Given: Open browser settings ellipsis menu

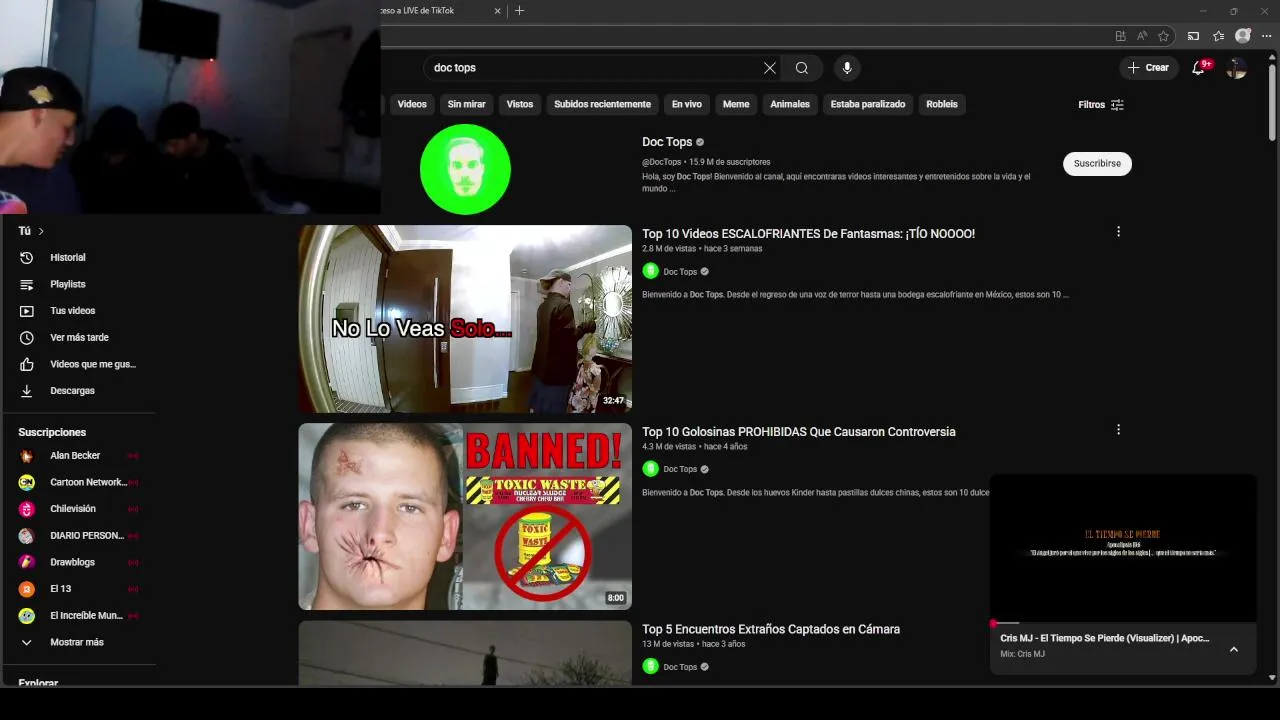Looking at the screenshot, I should 1266,36.
